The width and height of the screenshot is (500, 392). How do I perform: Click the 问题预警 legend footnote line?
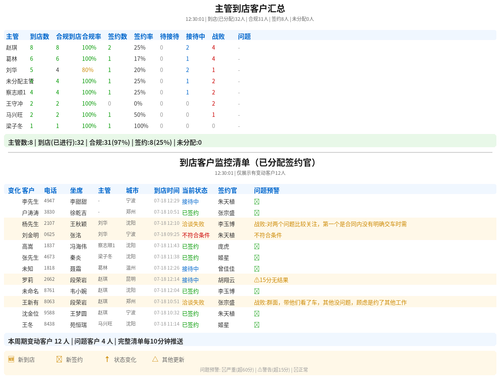coord(254,370)
